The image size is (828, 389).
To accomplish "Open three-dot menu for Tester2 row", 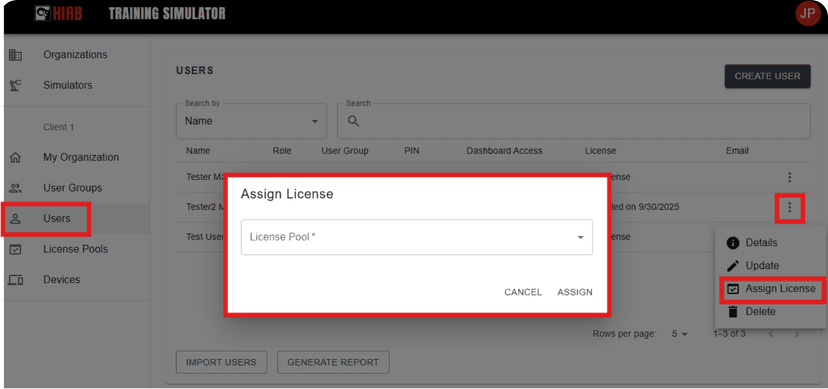I will pyautogui.click(x=789, y=207).
